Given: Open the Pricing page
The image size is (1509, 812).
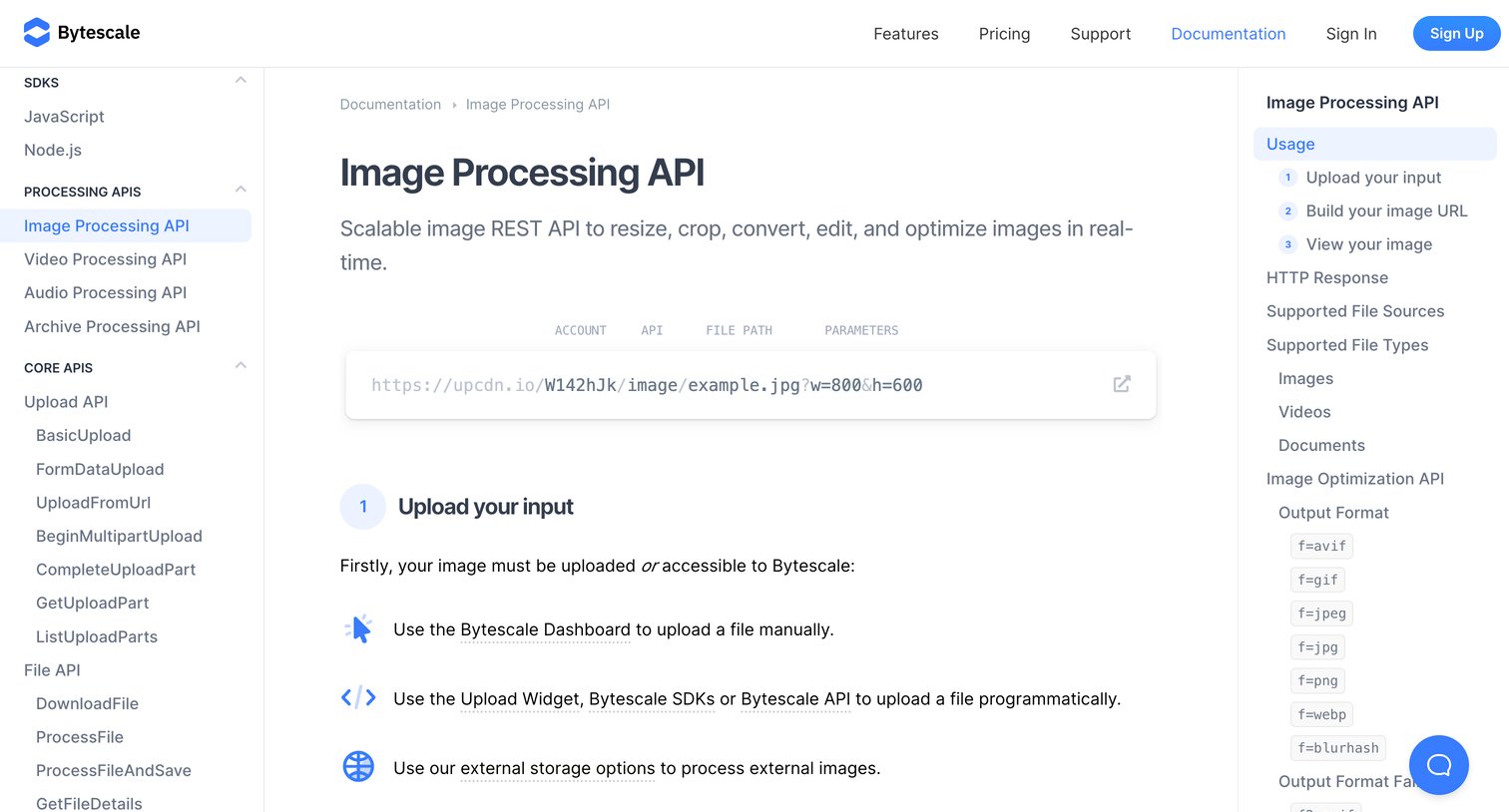Looking at the screenshot, I should (x=1004, y=34).
